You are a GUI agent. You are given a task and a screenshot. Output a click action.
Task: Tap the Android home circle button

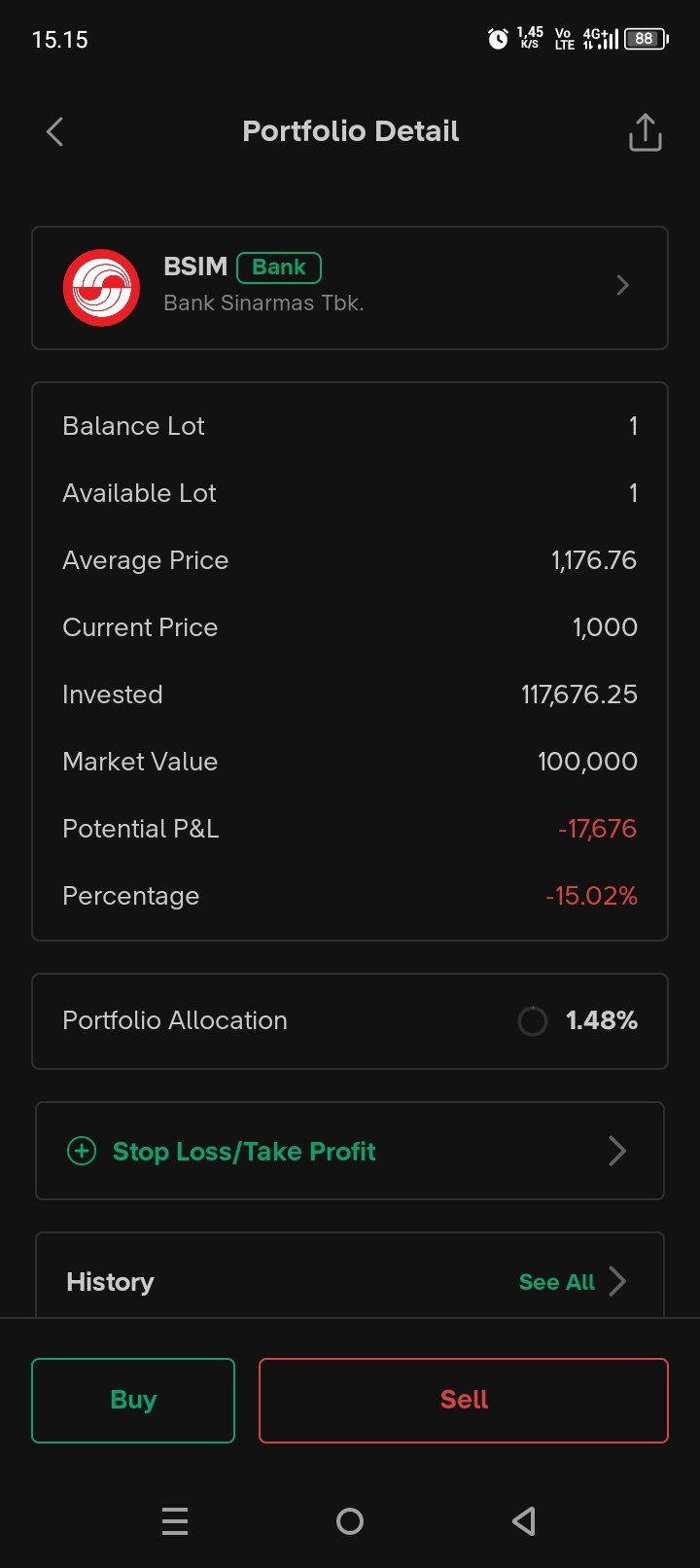pyautogui.click(x=350, y=1521)
